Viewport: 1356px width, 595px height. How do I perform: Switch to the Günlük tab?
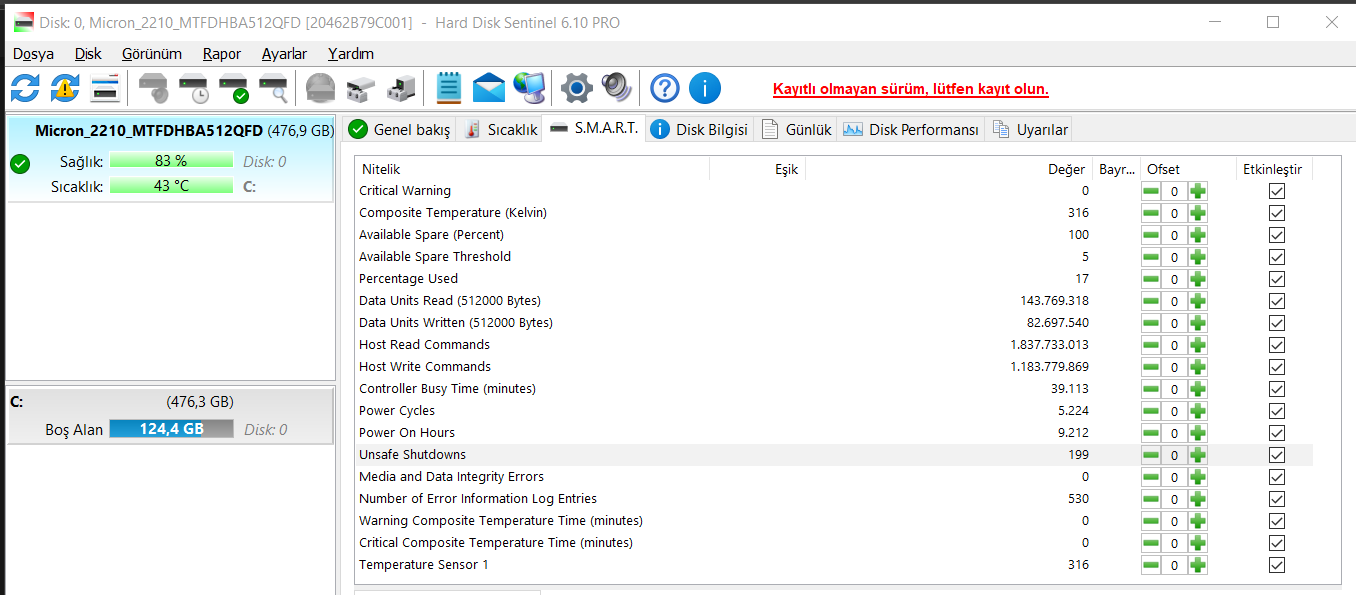797,130
